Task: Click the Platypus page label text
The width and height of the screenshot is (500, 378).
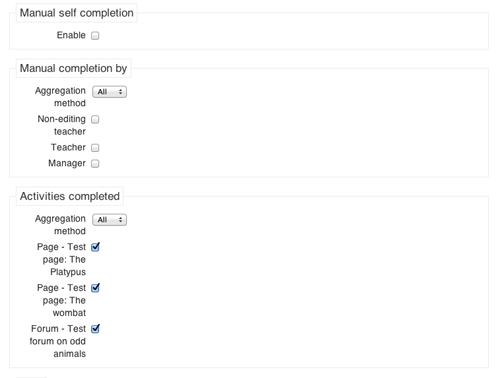Action: click(61, 259)
